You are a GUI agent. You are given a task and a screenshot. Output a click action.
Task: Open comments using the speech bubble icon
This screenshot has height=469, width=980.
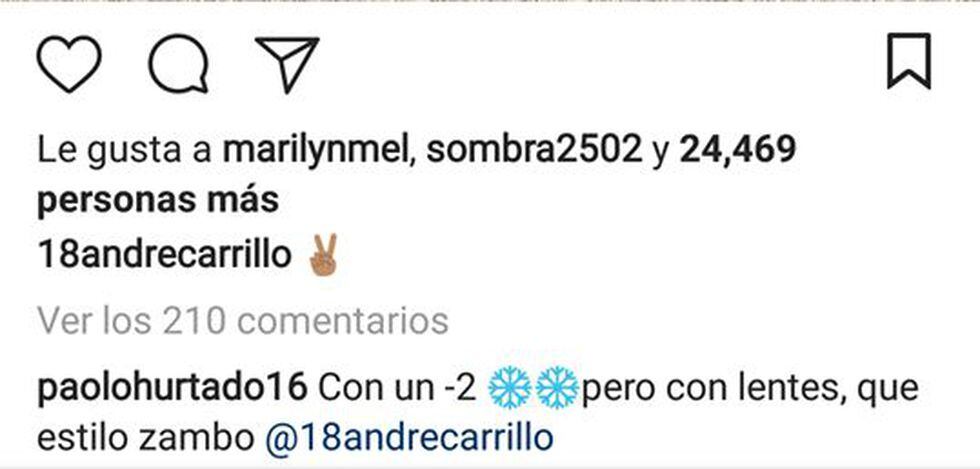178,64
